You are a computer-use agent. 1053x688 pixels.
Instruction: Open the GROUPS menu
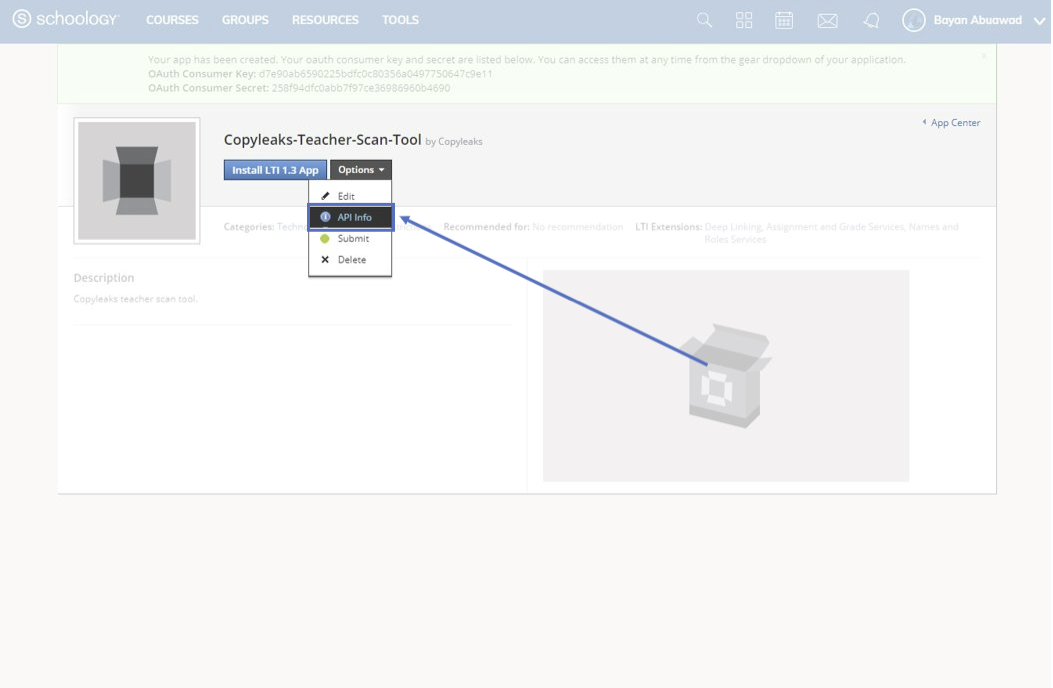[245, 20]
